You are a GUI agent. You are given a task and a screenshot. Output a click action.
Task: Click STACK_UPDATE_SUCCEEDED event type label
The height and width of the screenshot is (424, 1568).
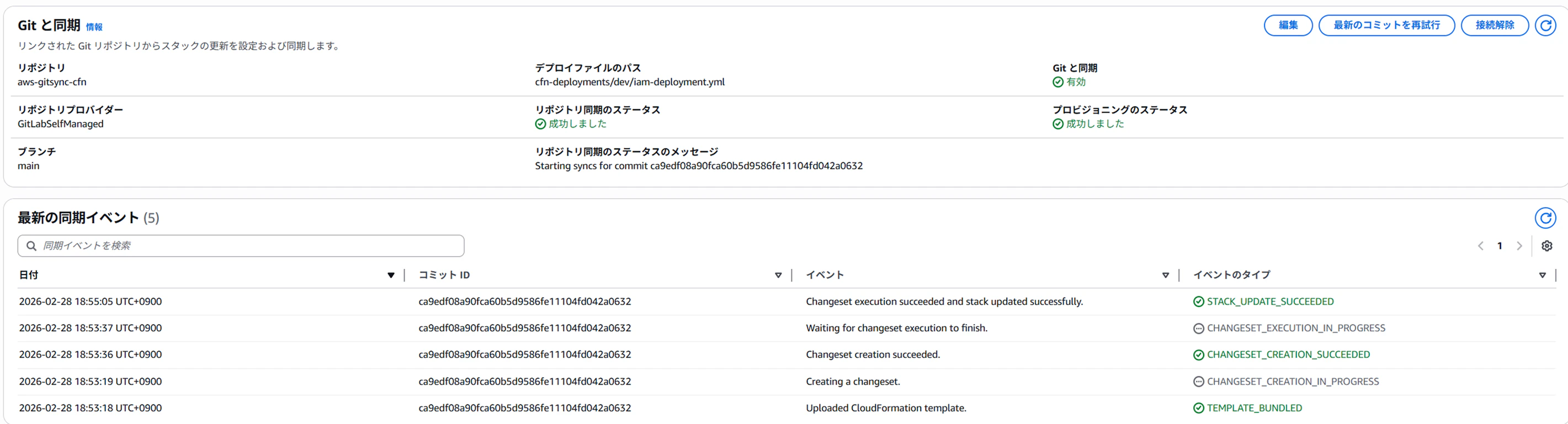pos(1271,302)
